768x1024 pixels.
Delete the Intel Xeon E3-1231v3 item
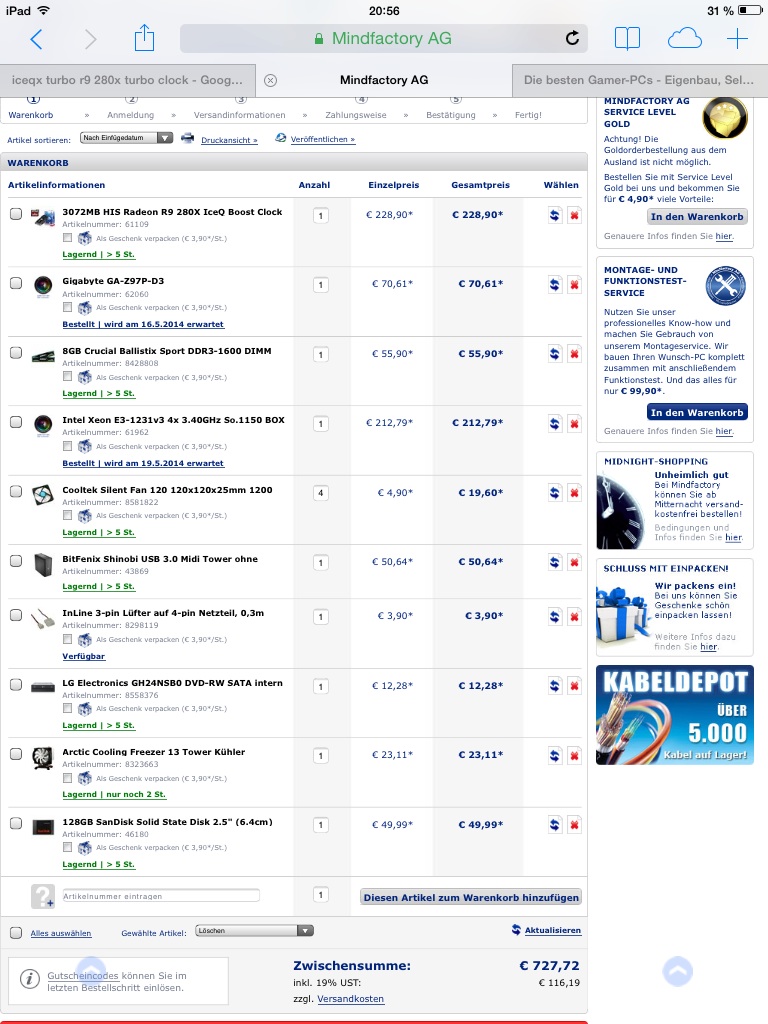tap(574, 423)
